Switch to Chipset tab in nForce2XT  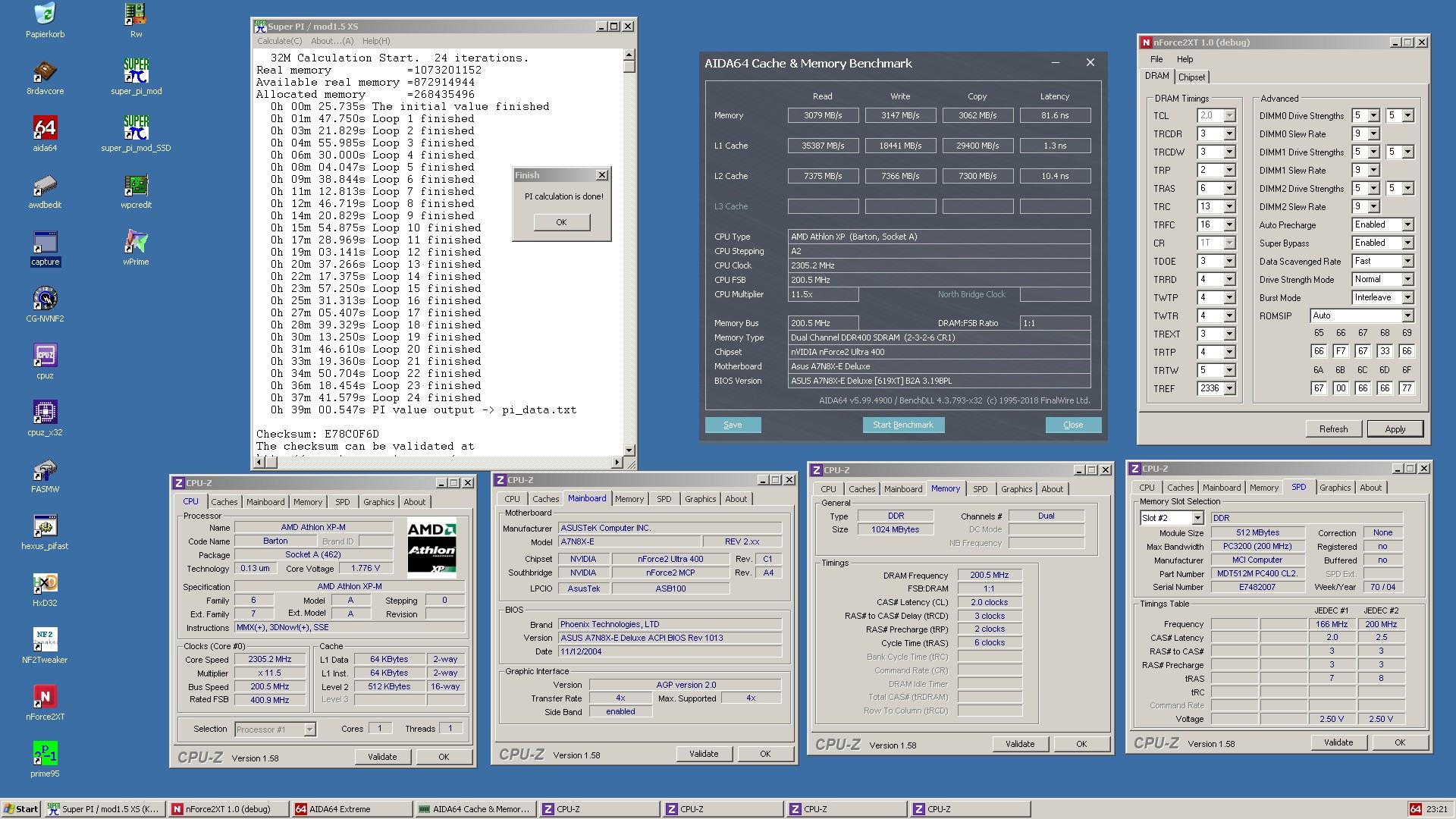(1191, 77)
